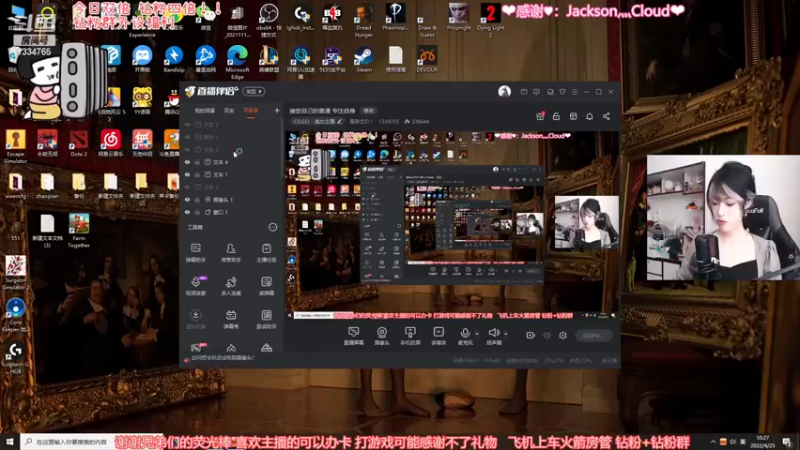Open the notification bell icon

tap(589, 116)
